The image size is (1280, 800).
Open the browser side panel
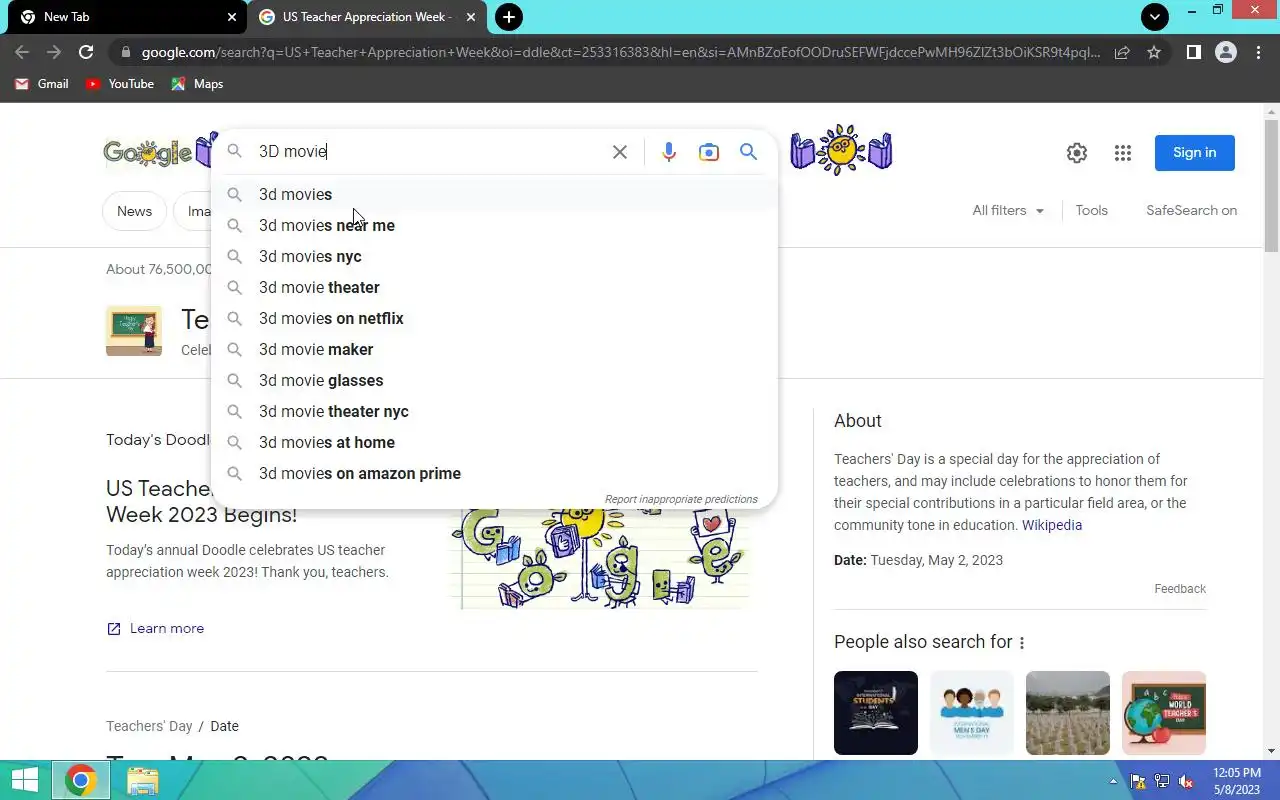pyautogui.click(x=1193, y=52)
